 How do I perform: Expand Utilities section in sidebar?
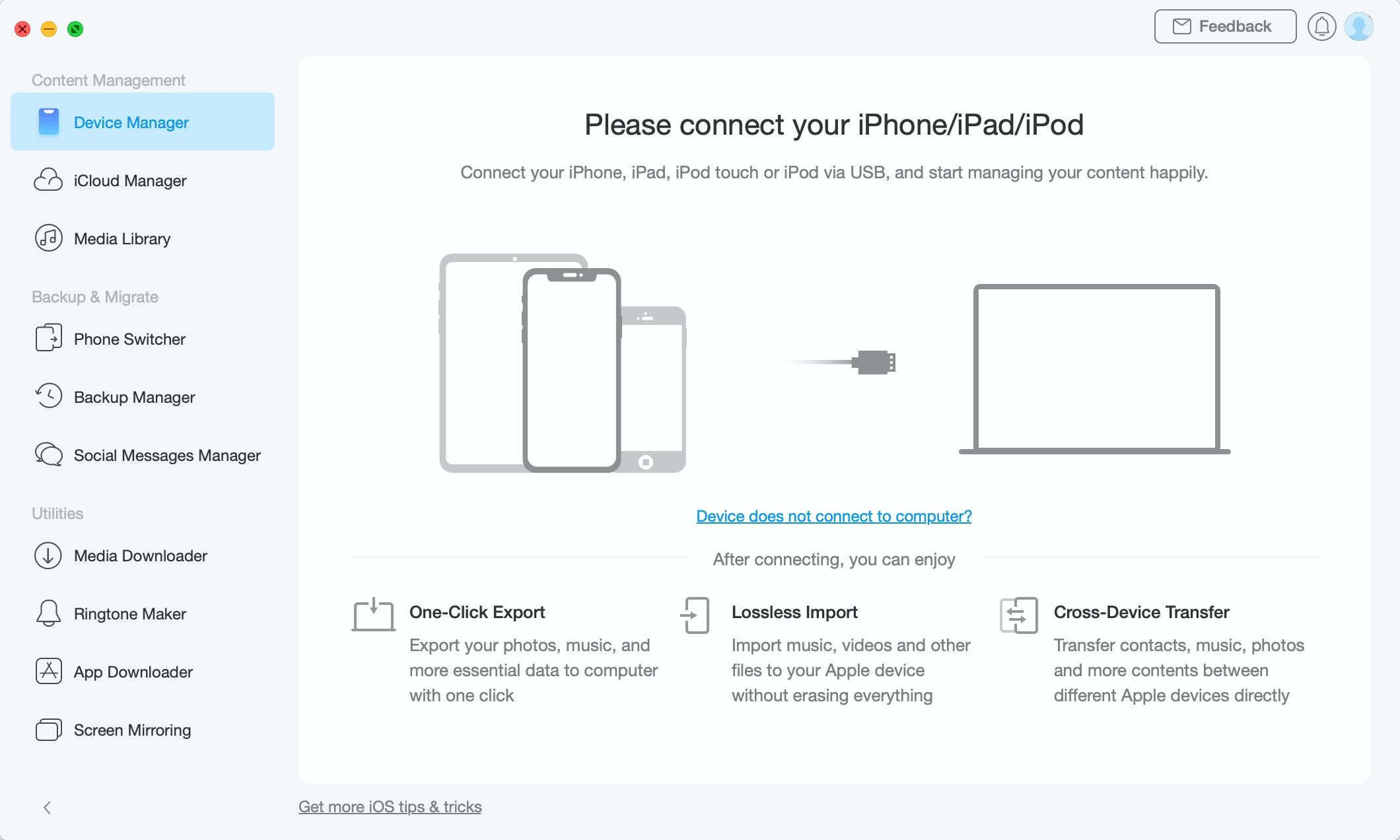56,513
